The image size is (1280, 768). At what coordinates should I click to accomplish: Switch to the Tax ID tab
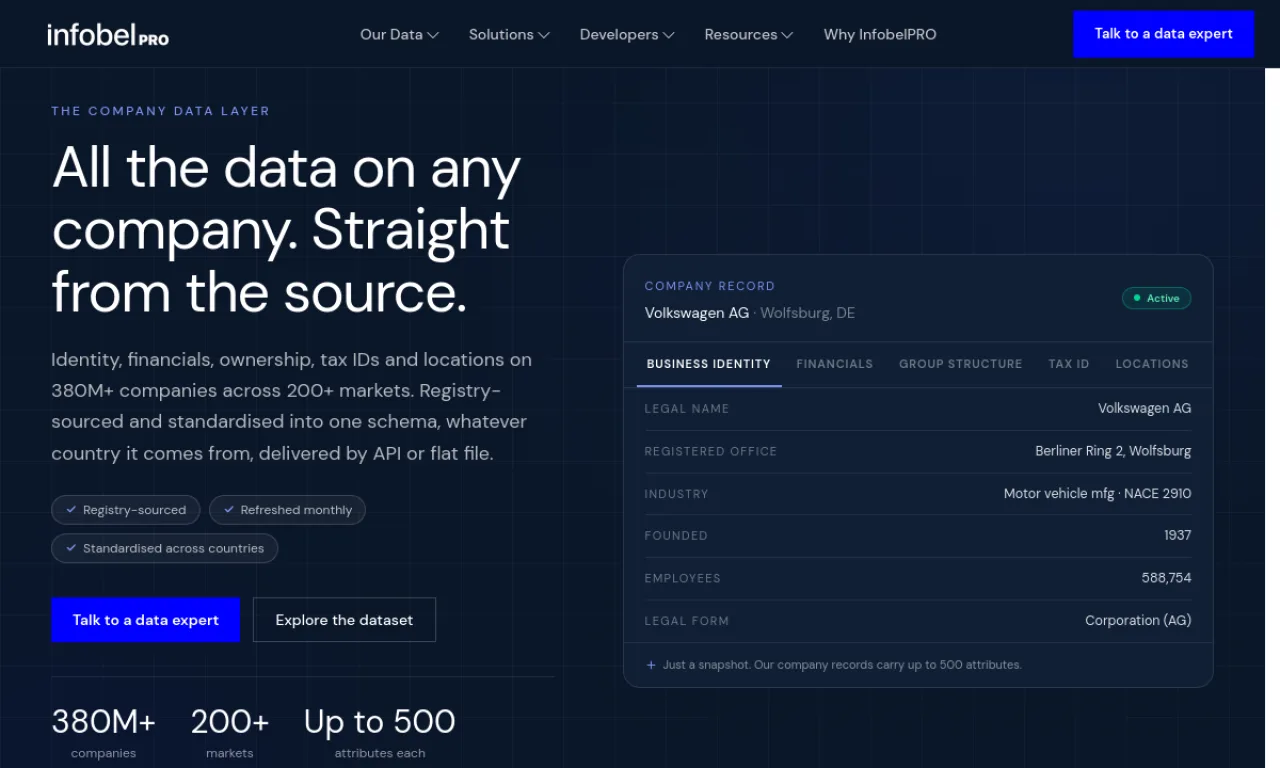1068,364
